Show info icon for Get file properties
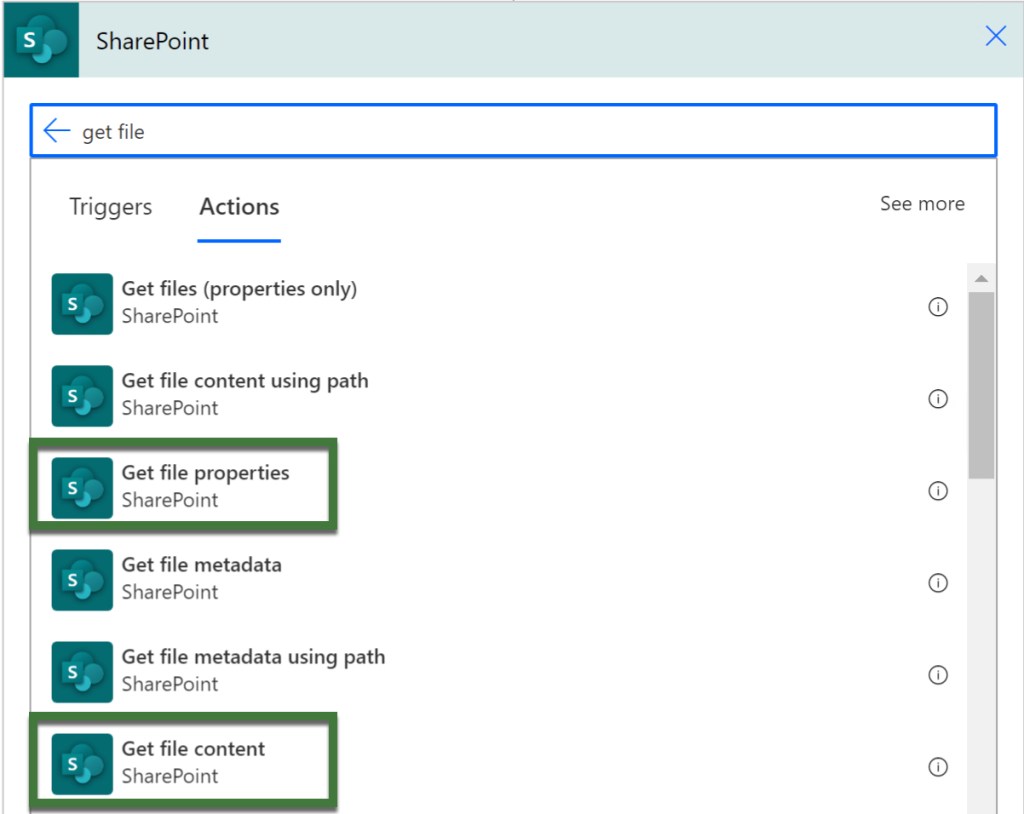The width and height of the screenshot is (1024, 814). coord(937,491)
